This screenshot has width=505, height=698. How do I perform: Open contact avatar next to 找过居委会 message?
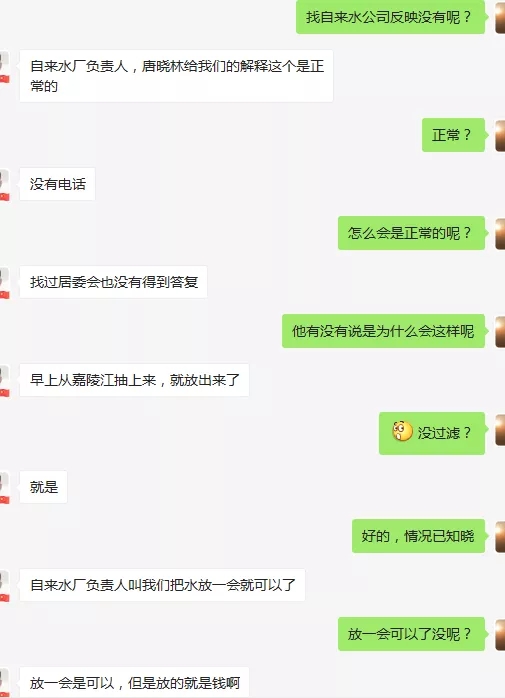(4, 282)
